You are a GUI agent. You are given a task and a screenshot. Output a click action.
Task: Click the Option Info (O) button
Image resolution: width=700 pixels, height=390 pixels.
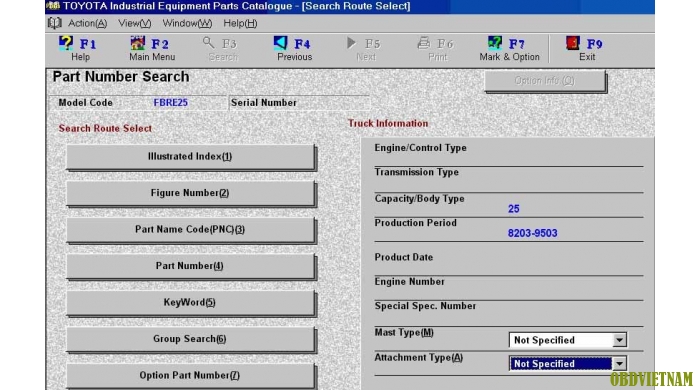(x=545, y=81)
